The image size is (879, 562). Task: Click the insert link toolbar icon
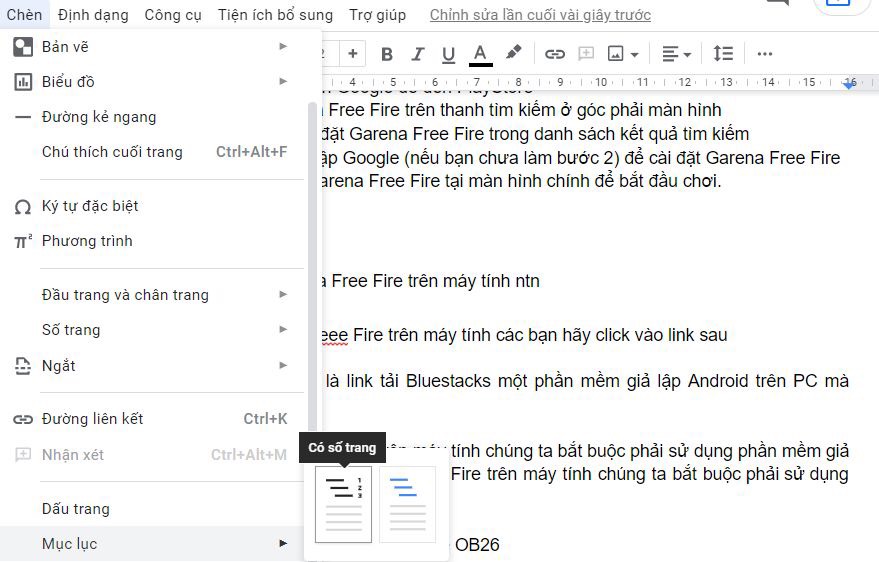click(555, 54)
